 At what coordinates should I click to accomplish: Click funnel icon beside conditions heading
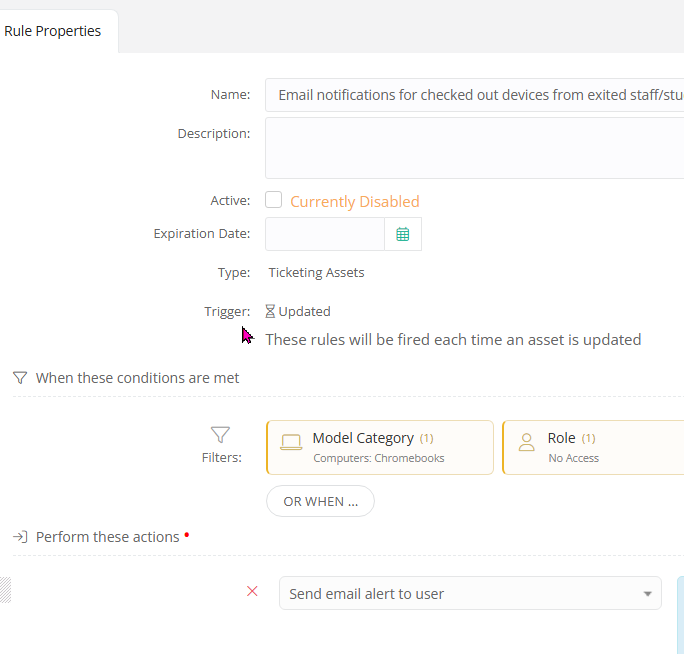tap(20, 378)
